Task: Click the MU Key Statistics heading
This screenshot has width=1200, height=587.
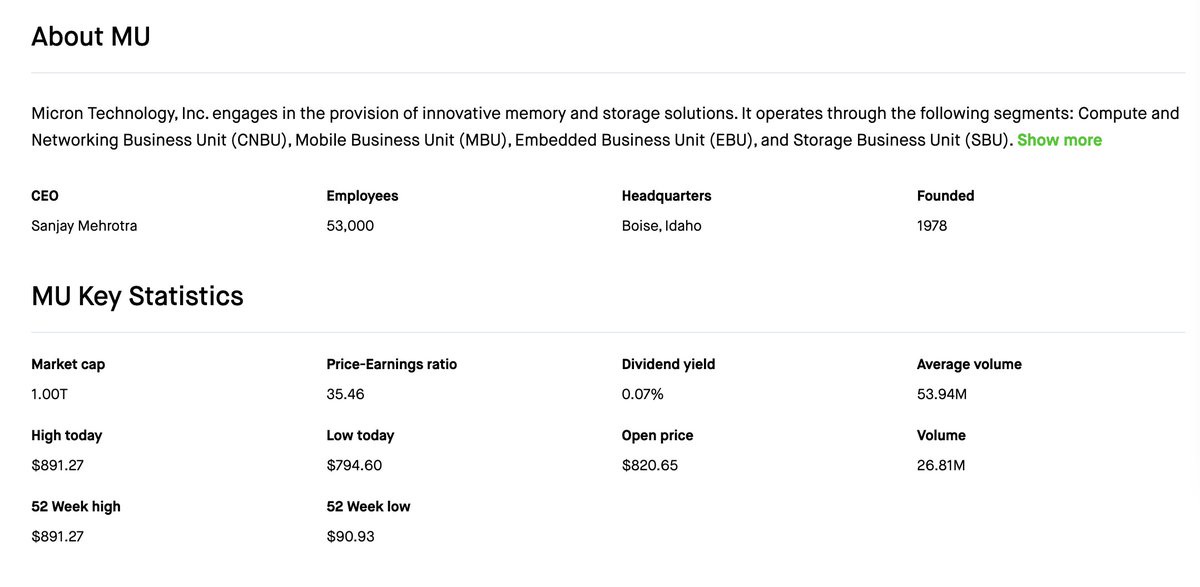Action: [x=137, y=296]
